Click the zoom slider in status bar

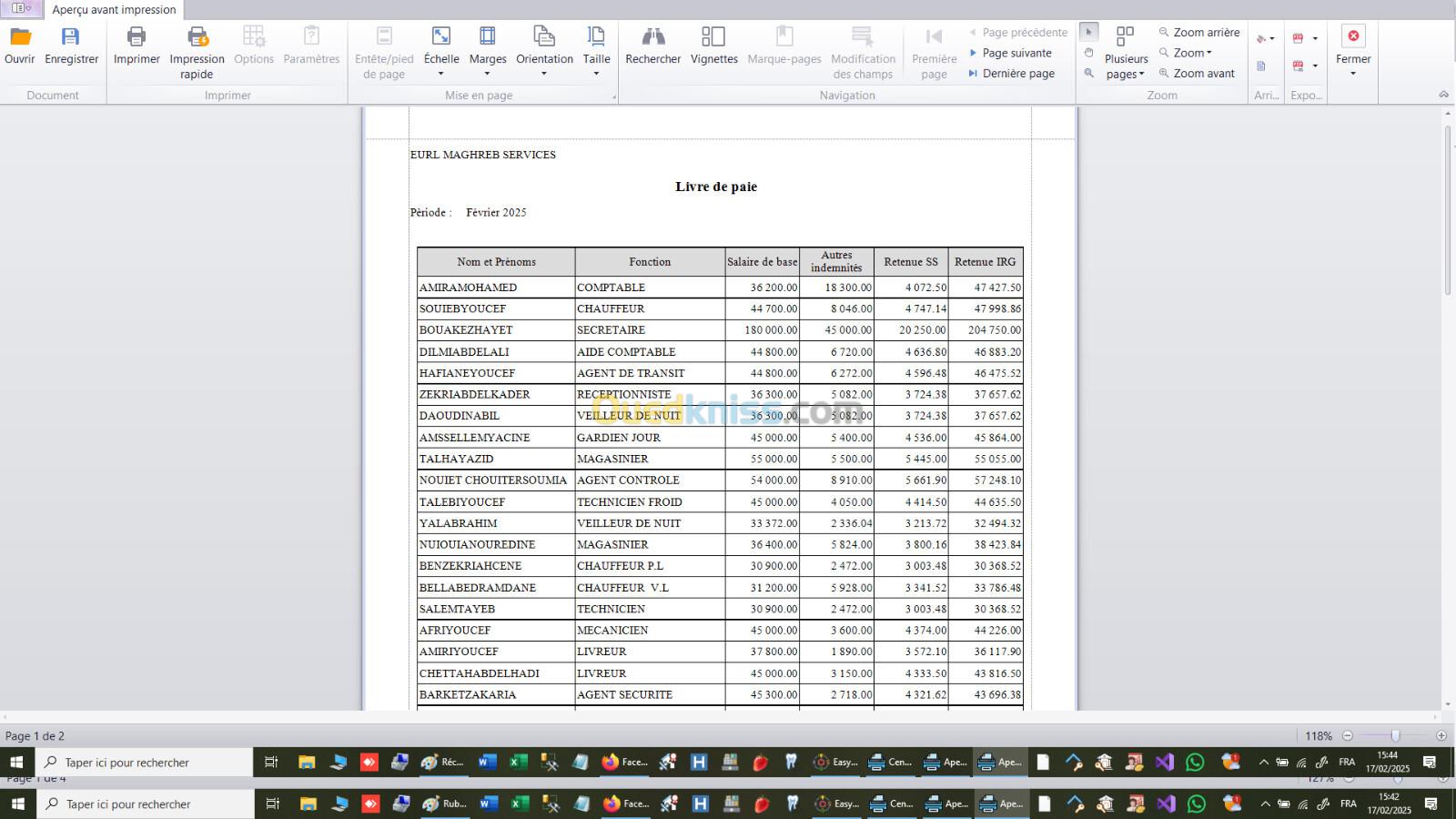click(1394, 735)
